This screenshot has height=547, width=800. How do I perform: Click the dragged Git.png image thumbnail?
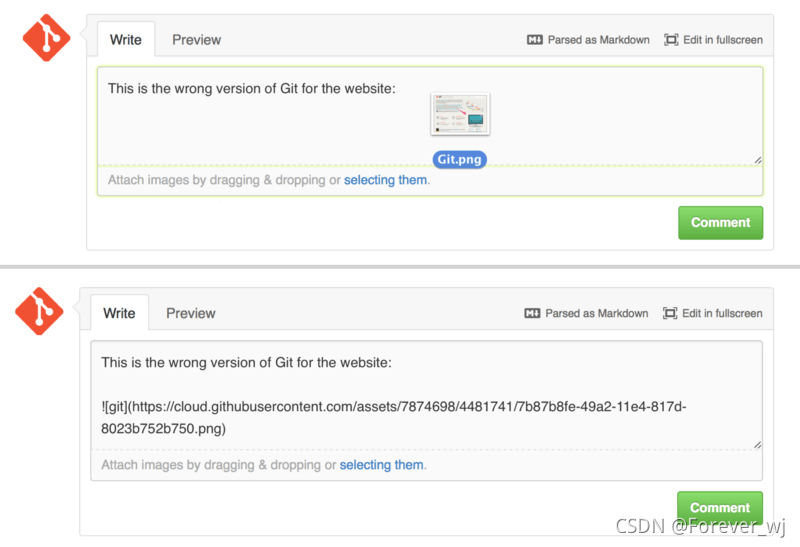point(460,114)
